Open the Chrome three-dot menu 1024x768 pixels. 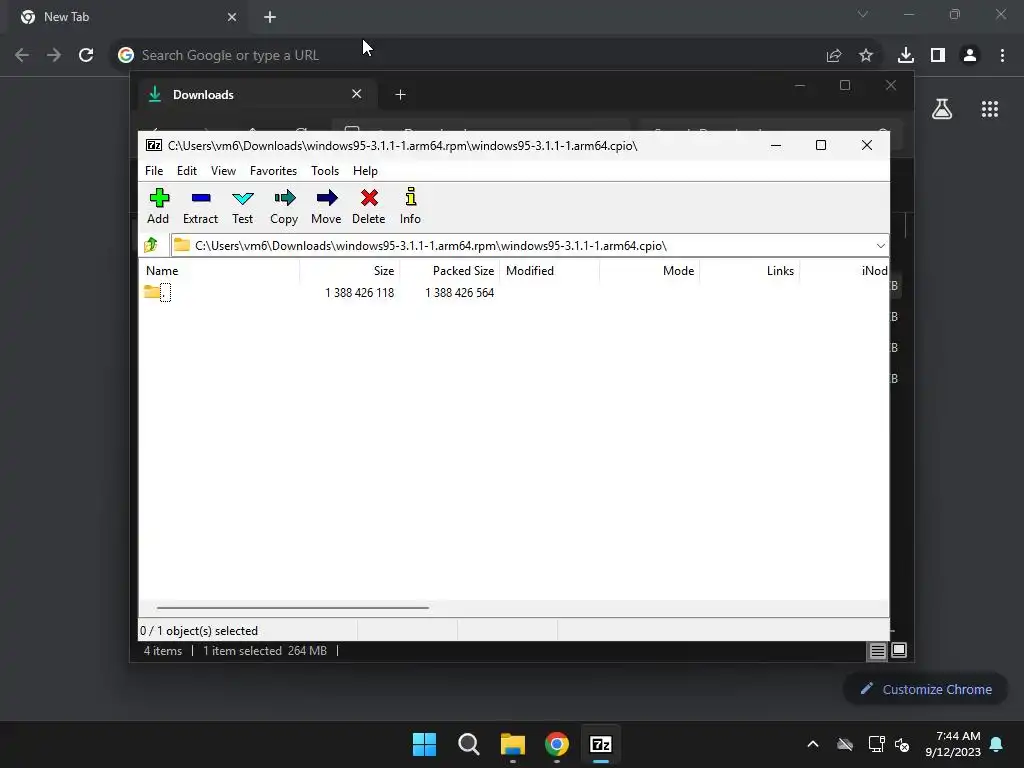click(1002, 56)
